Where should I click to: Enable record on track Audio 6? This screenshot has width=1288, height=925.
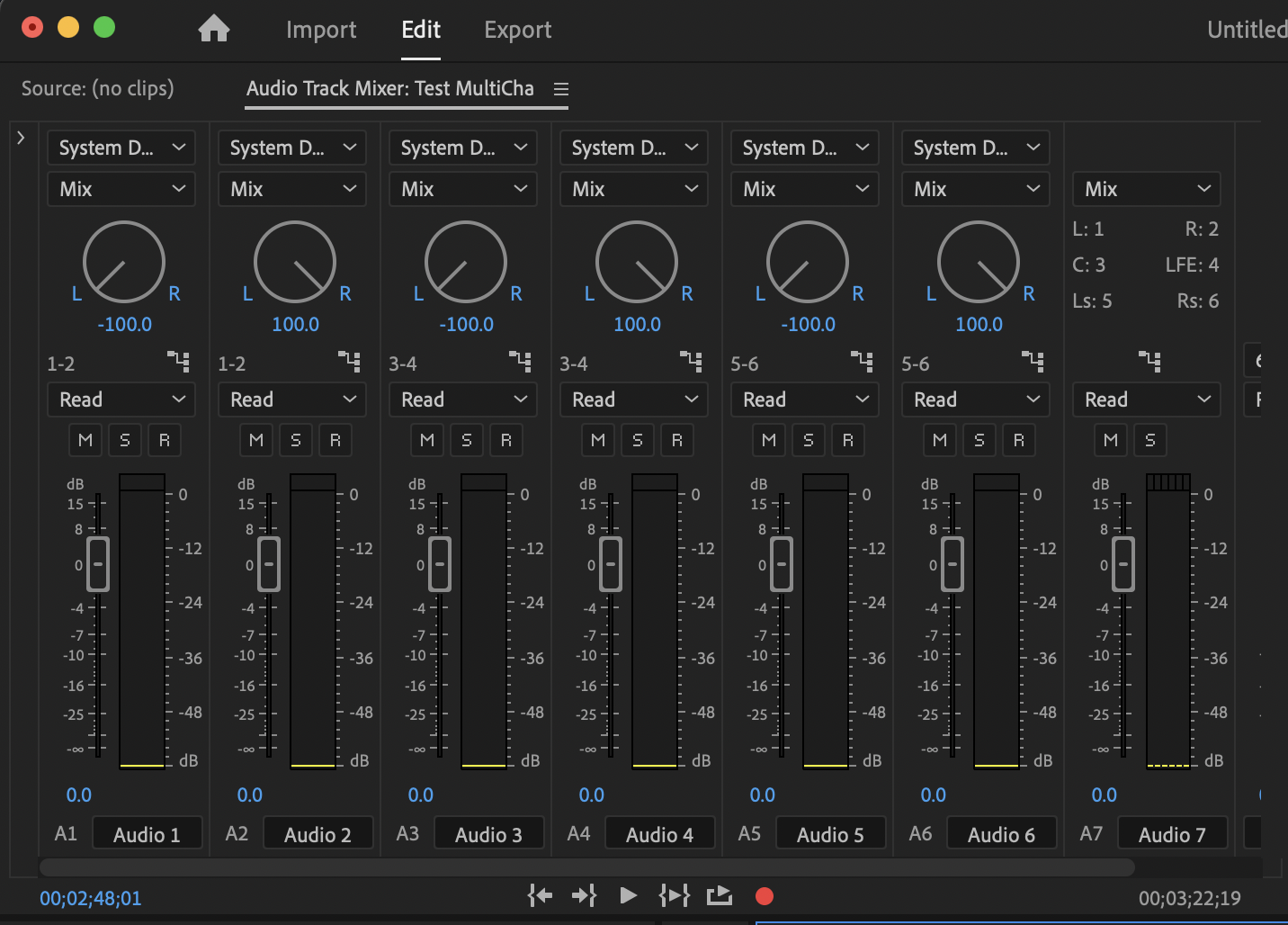(1019, 440)
